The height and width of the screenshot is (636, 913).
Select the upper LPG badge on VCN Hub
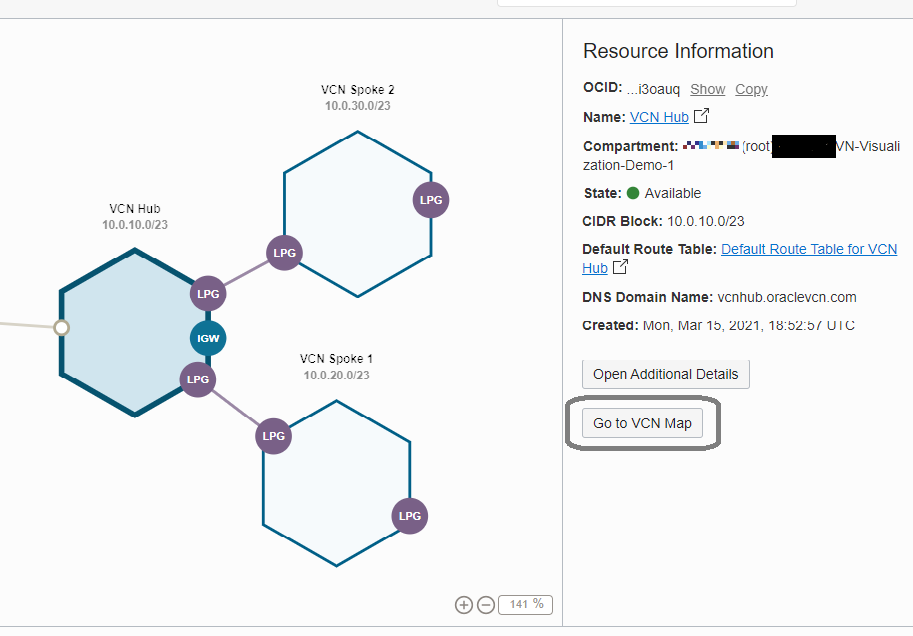pos(207,293)
